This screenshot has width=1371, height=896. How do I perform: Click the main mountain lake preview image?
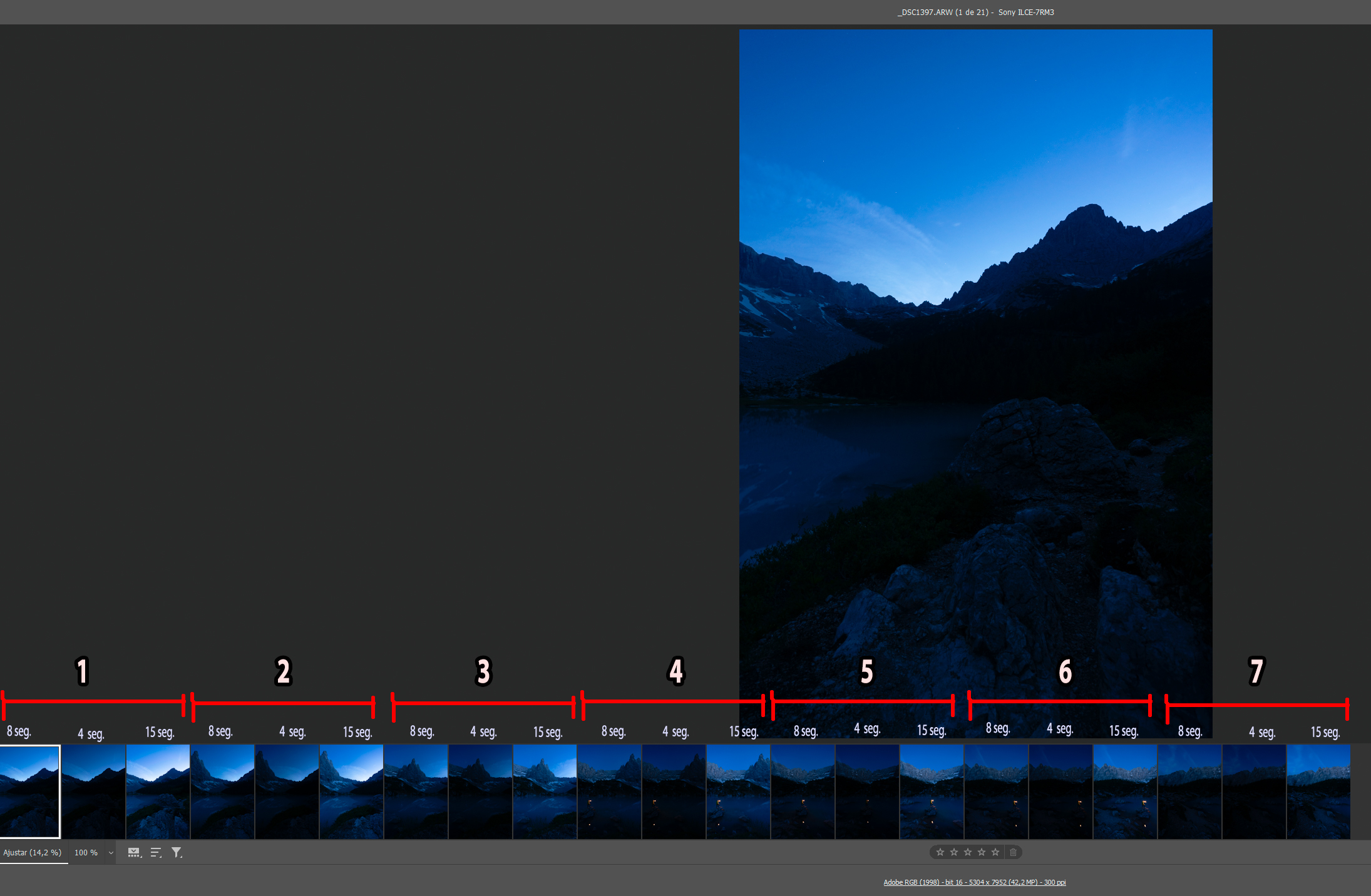pyautogui.click(x=975, y=375)
